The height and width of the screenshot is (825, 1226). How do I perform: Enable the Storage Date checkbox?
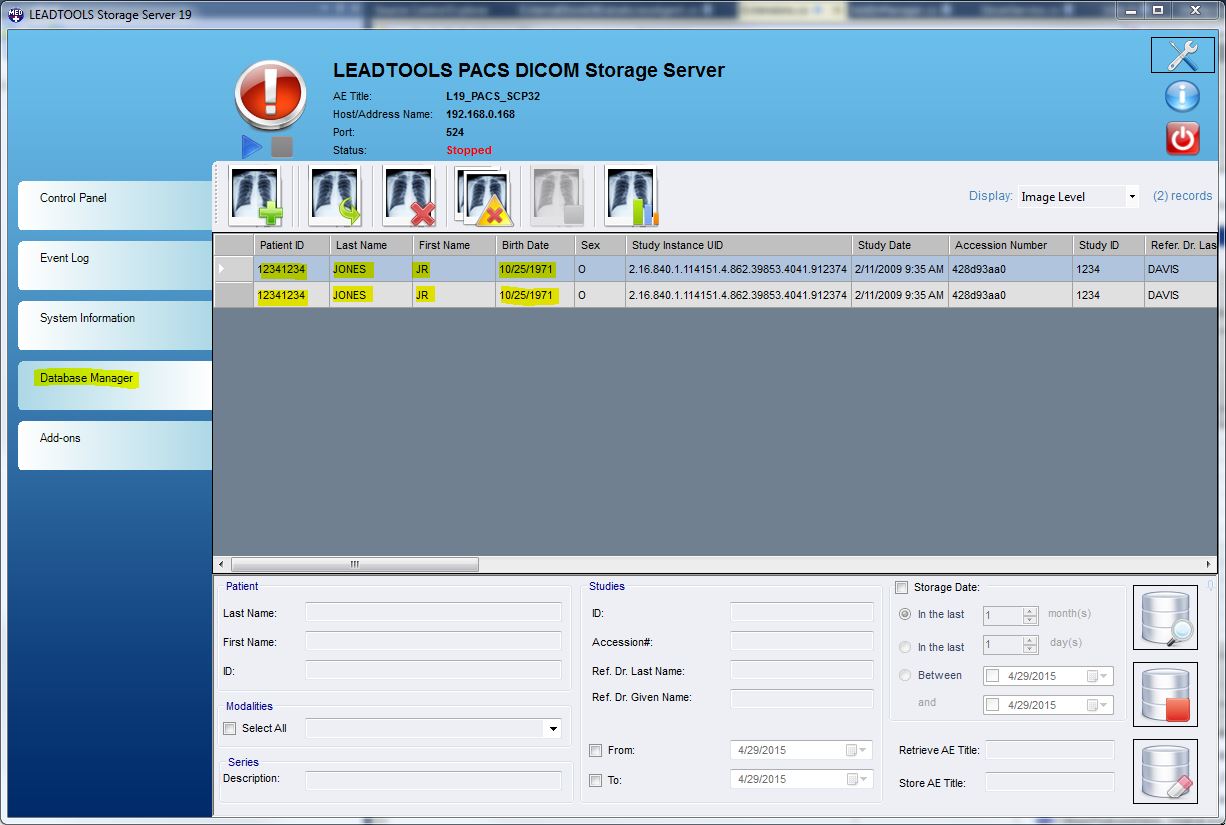[x=901, y=587]
